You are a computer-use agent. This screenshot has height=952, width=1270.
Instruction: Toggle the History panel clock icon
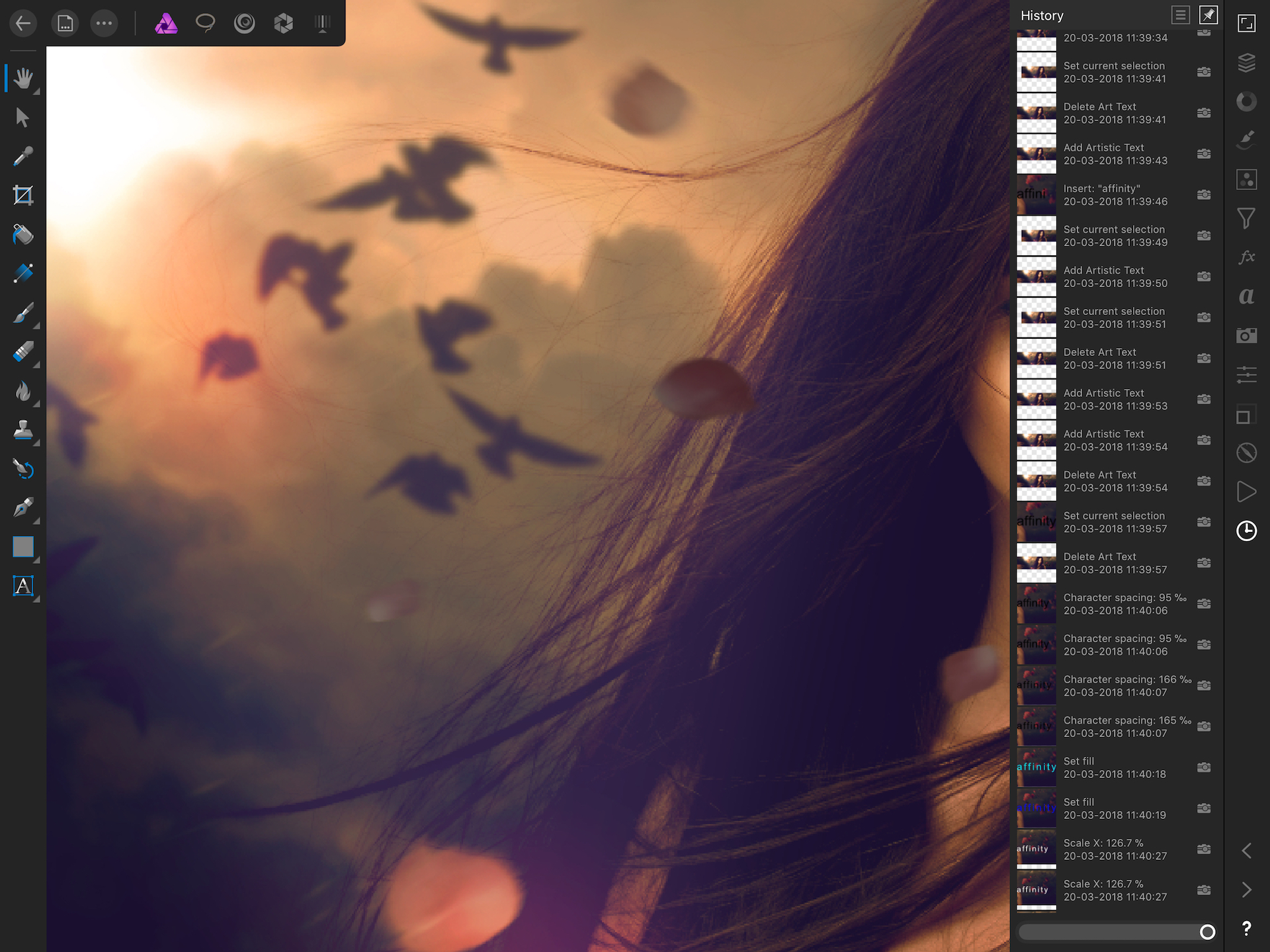tap(1246, 530)
